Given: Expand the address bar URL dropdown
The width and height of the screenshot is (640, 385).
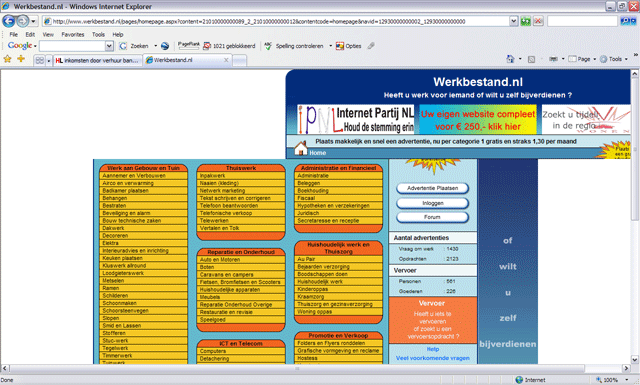Looking at the screenshot, I should 513,21.
